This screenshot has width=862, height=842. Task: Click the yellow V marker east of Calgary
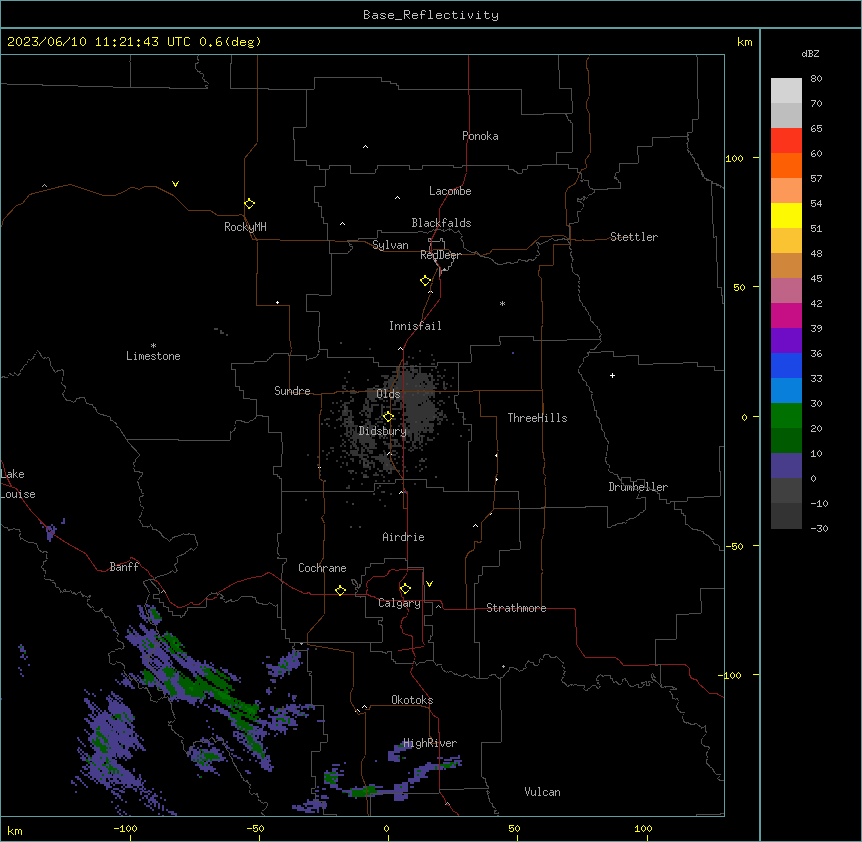pyautogui.click(x=429, y=584)
